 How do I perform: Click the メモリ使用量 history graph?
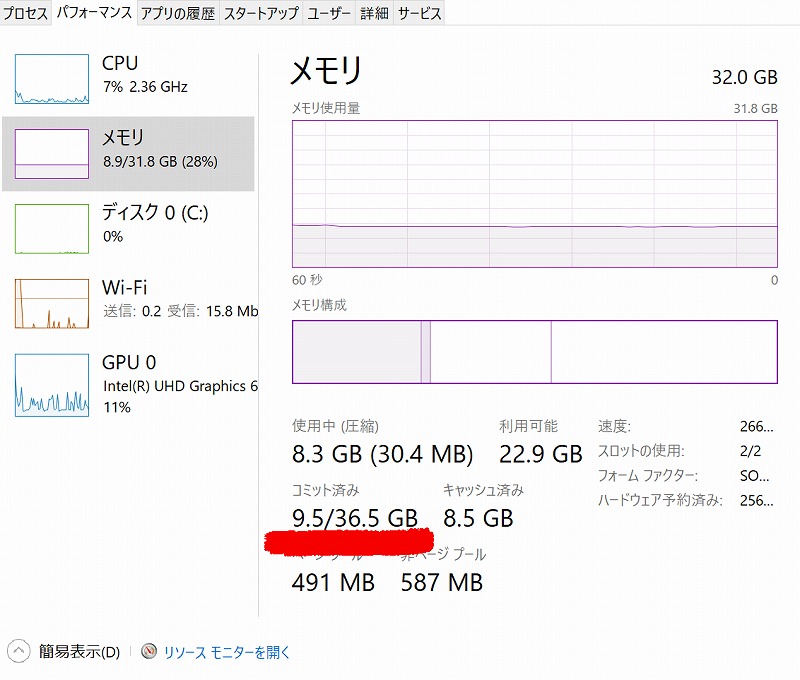[x=535, y=194]
